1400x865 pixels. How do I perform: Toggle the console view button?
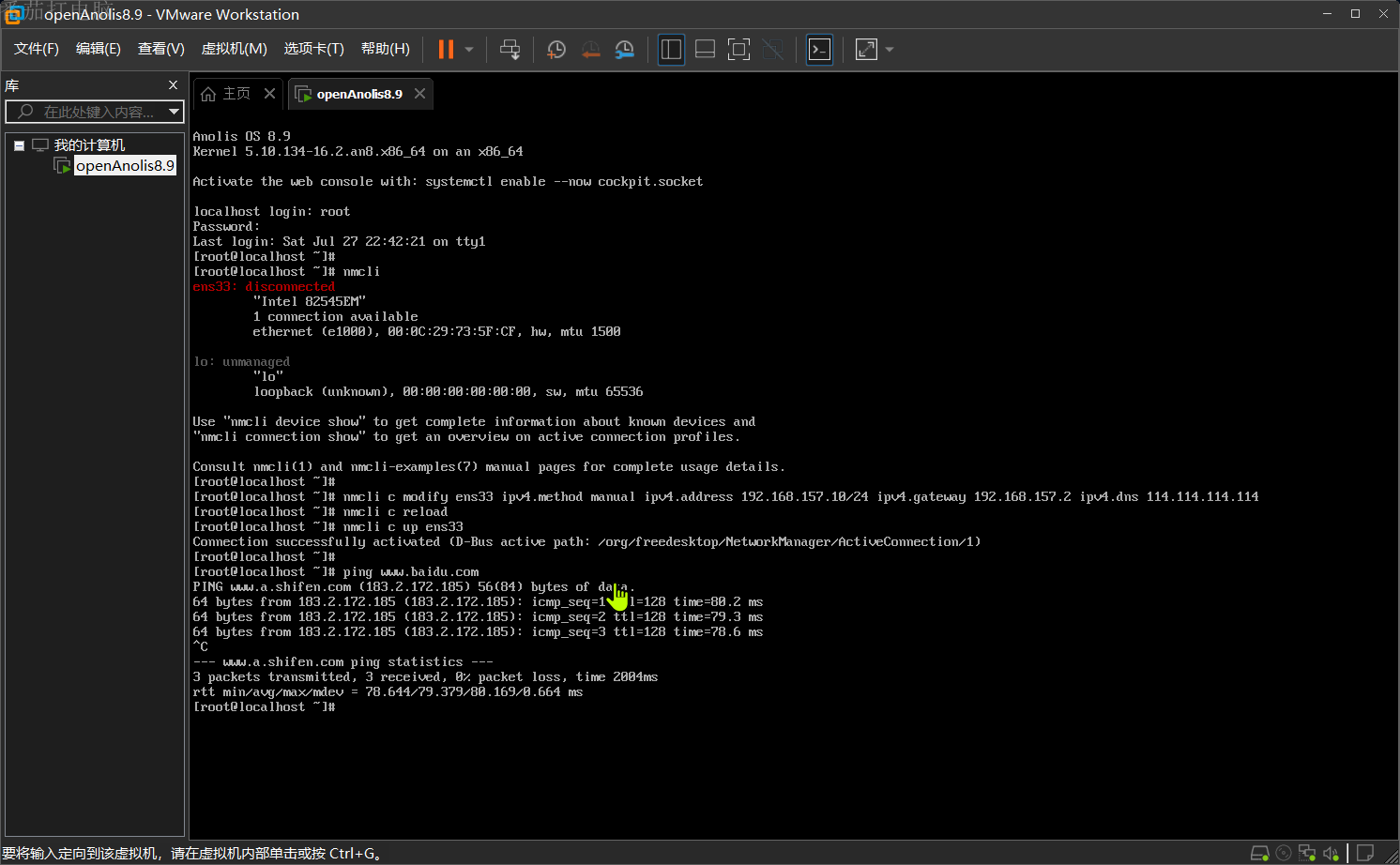(819, 50)
